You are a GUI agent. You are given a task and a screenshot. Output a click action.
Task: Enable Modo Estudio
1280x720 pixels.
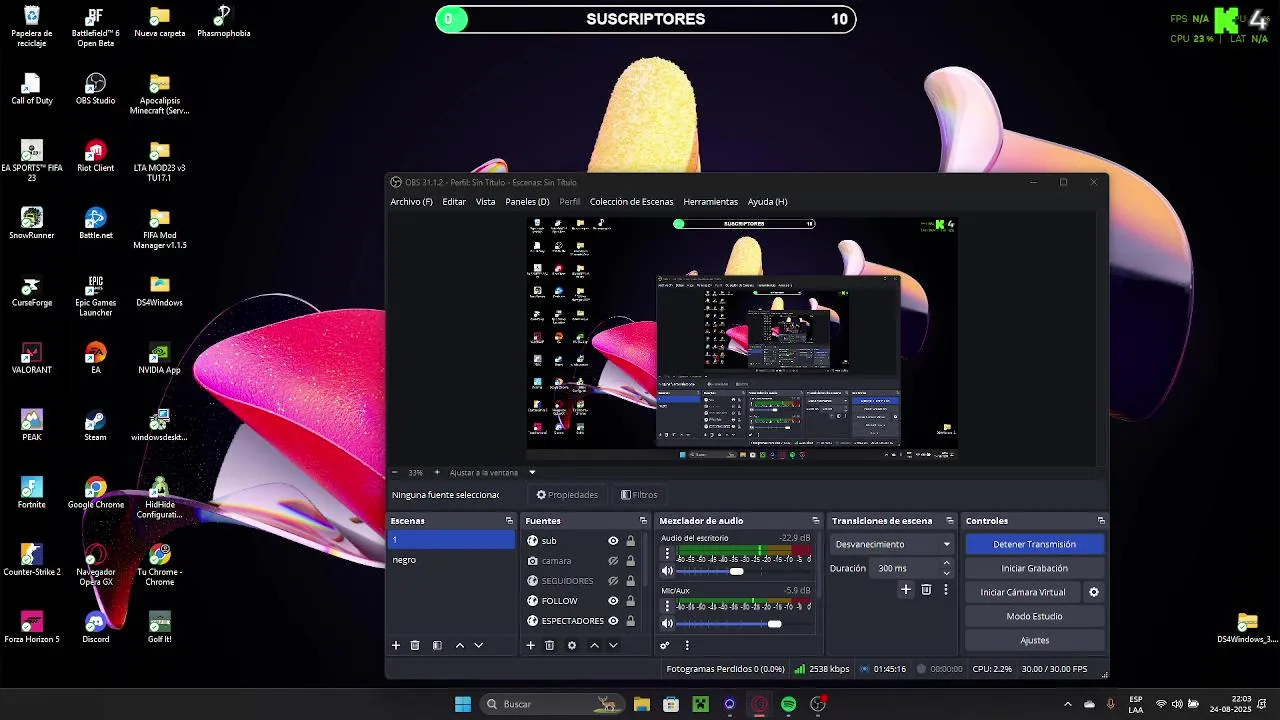click(x=1034, y=617)
